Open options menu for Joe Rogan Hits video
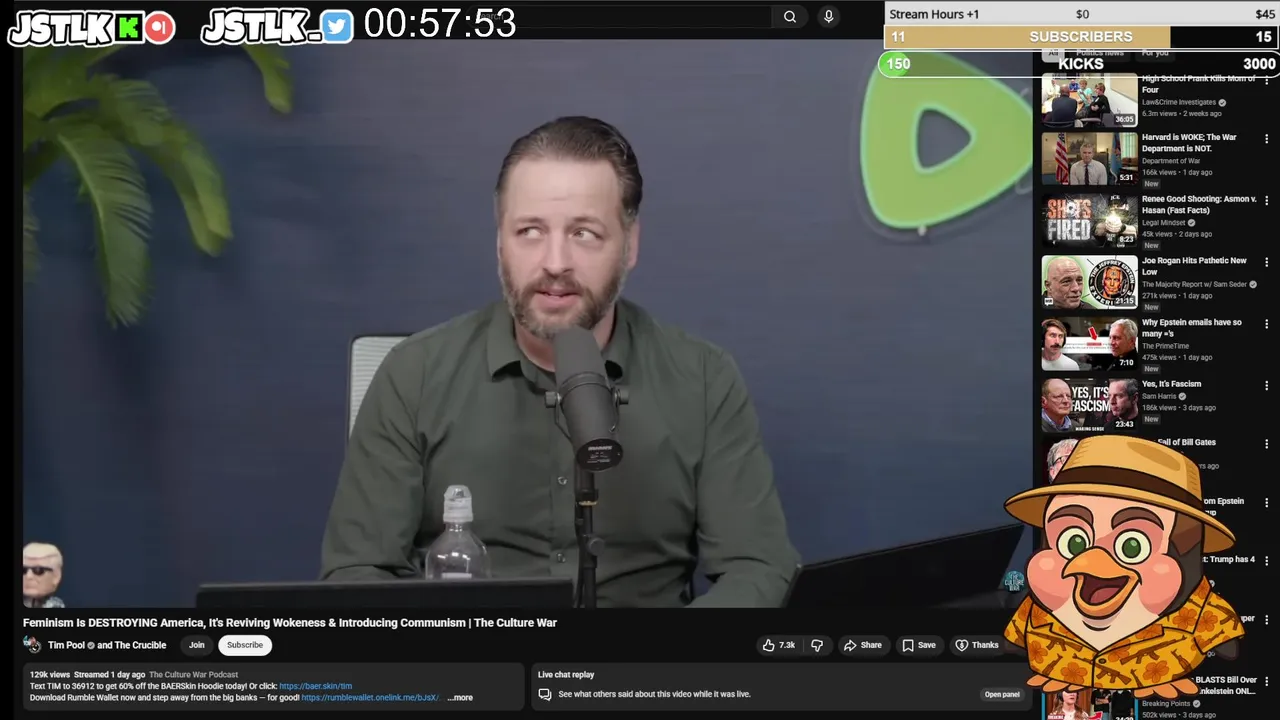The width and height of the screenshot is (1280, 720). pyautogui.click(x=1267, y=262)
